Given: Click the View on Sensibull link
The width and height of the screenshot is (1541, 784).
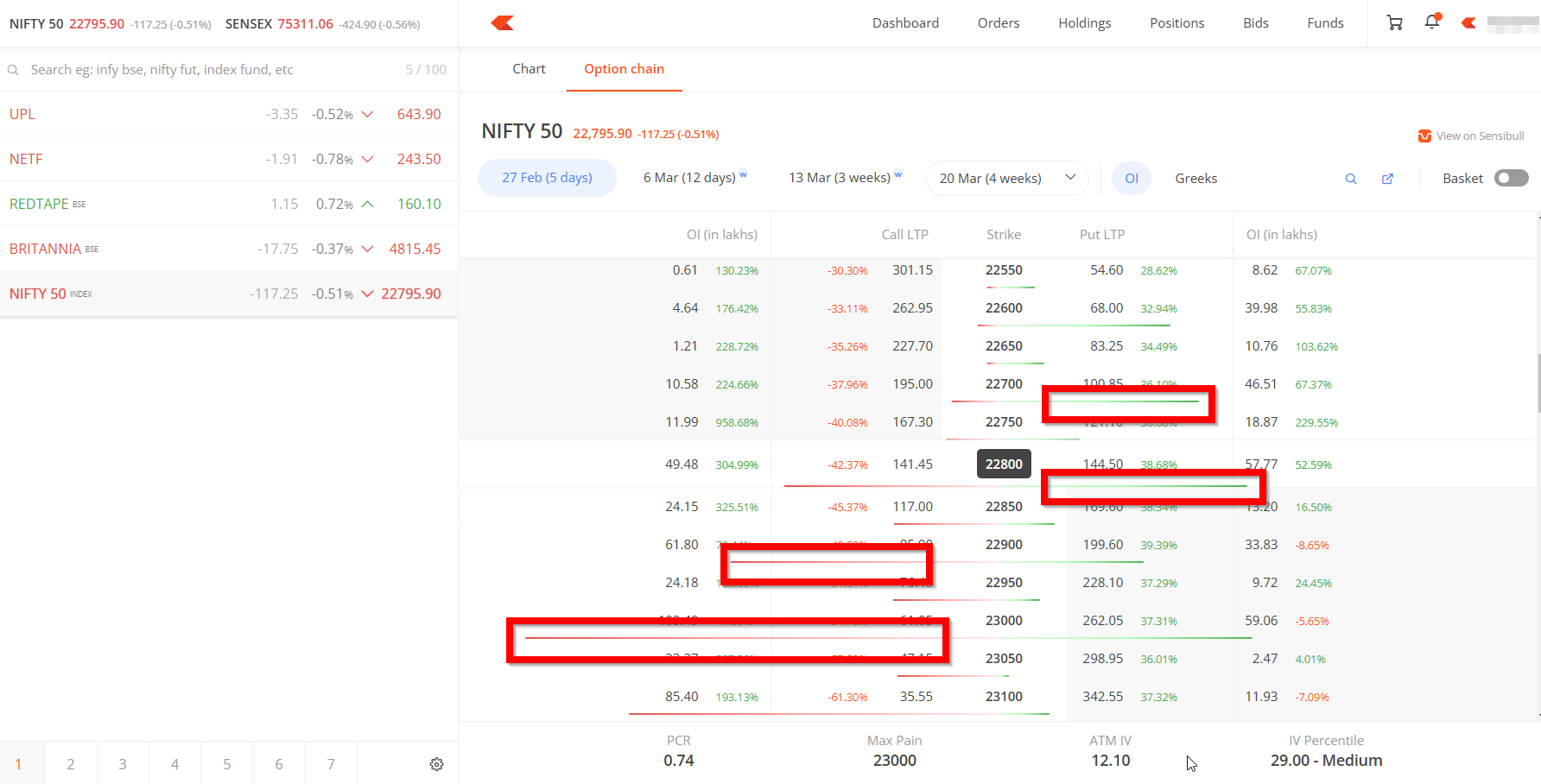Looking at the screenshot, I should click(1471, 136).
